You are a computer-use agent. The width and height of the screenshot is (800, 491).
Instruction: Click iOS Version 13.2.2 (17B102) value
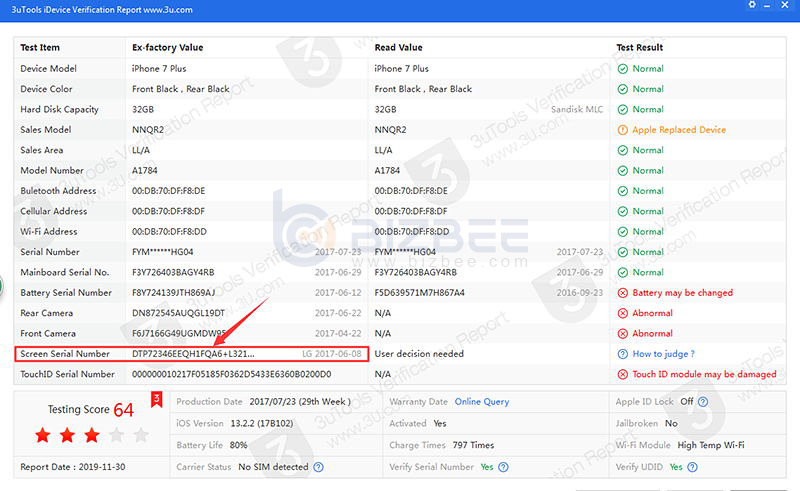[x=262, y=424]
